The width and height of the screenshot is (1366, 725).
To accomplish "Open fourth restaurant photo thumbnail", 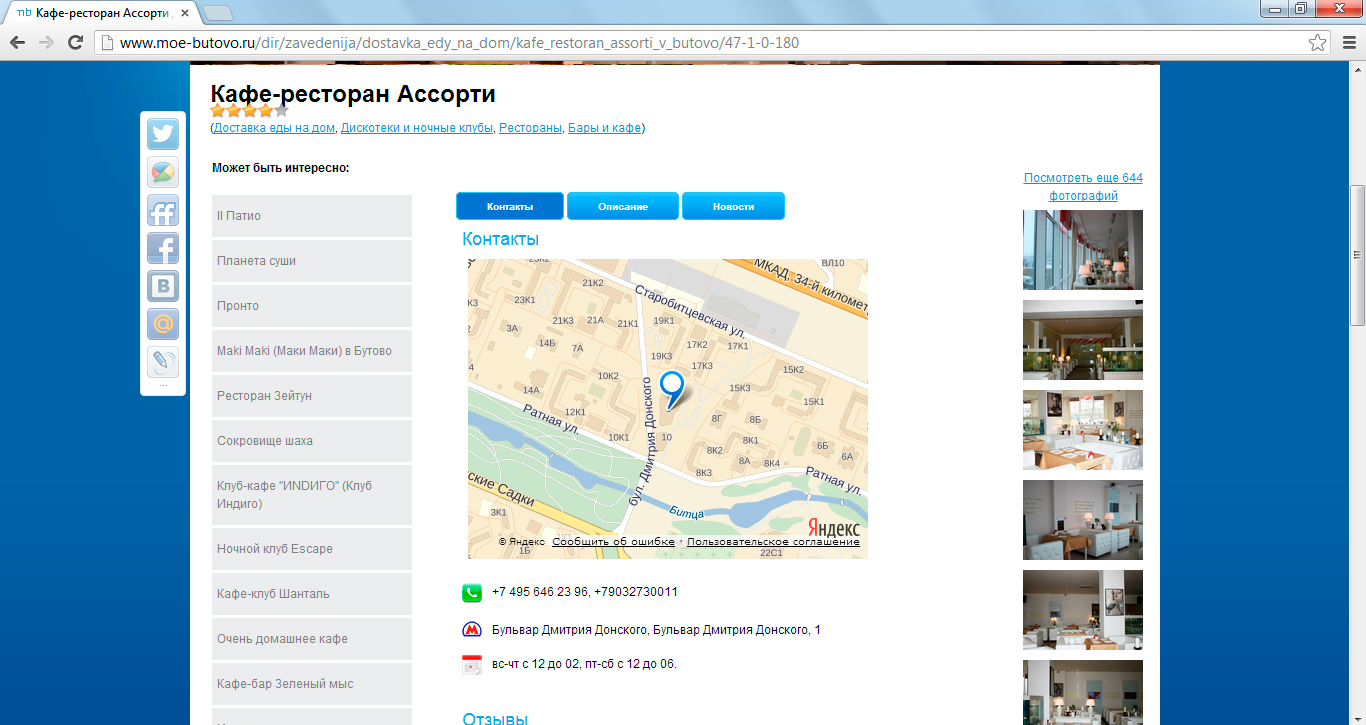I will click(x=1083, y=520).
